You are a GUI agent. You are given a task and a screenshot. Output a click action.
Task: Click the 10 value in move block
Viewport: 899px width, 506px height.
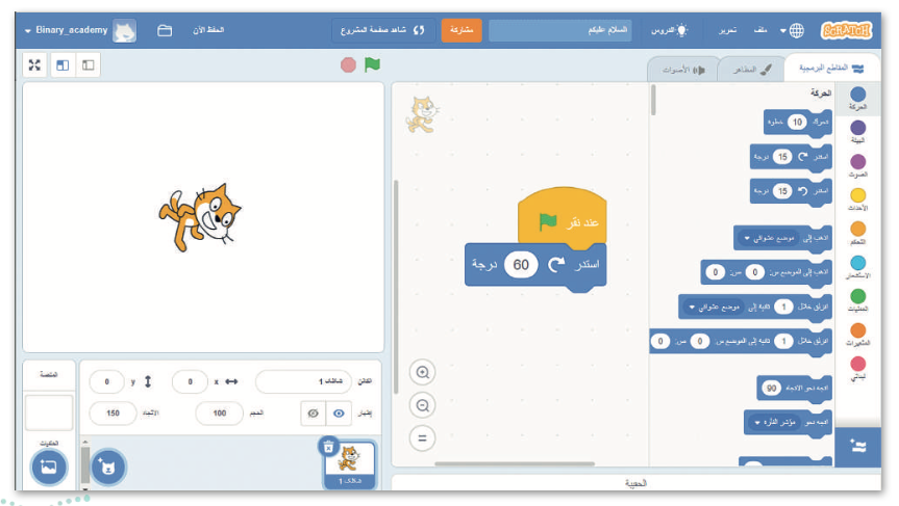pos(797,122)
